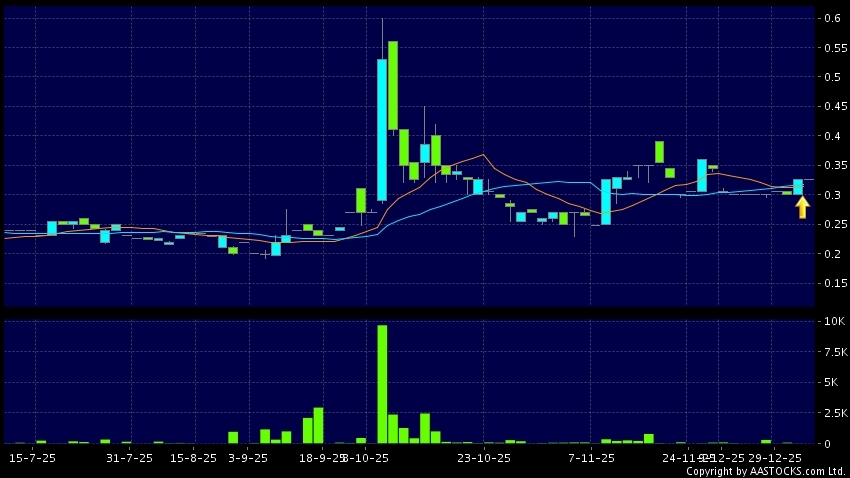Select the 15-7-25 date label
The height and width of the screenshot is (478, 850).
click(30, 458)
